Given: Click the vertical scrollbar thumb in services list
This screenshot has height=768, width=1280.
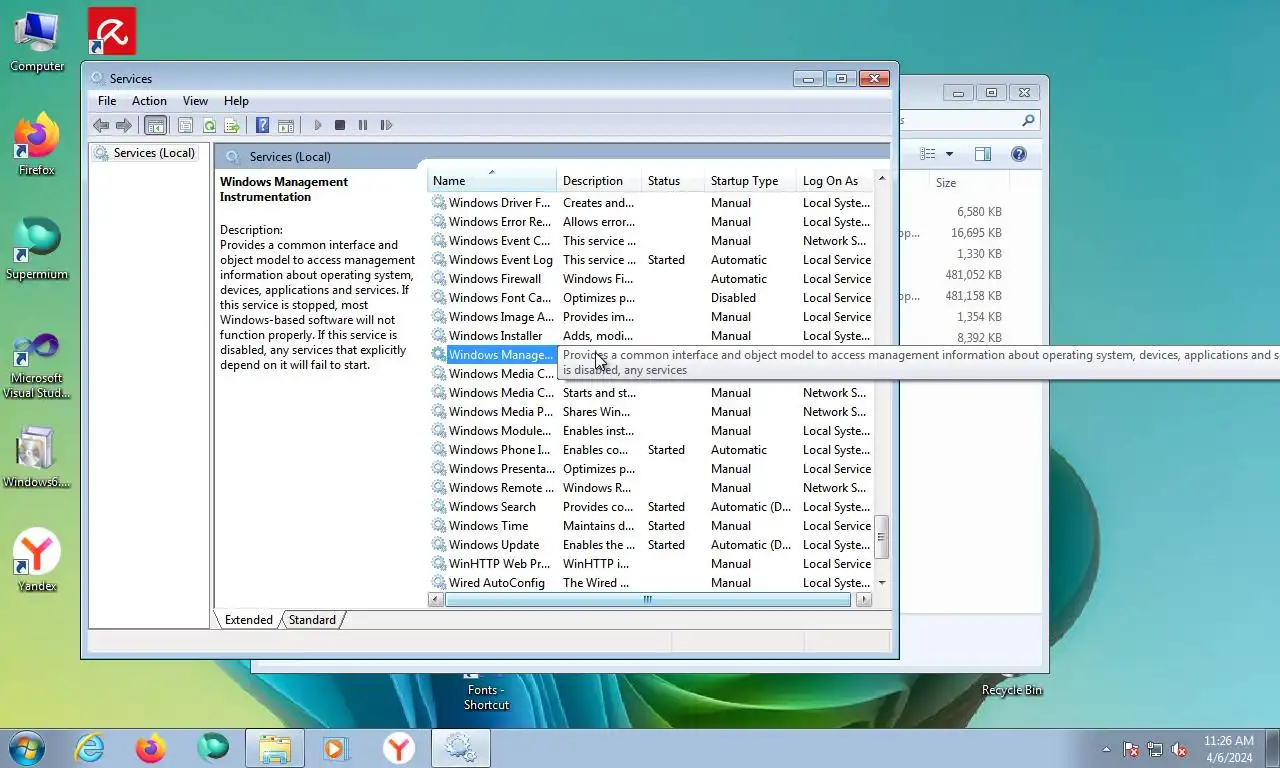Looking at the screenshot, I should pos(882,537).
